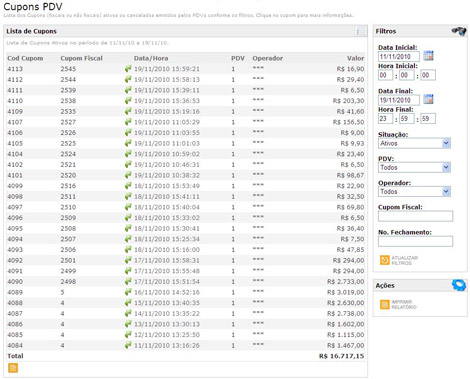
Task: Click green arrow icon for coupon 4112
Action: pos(128,79)
